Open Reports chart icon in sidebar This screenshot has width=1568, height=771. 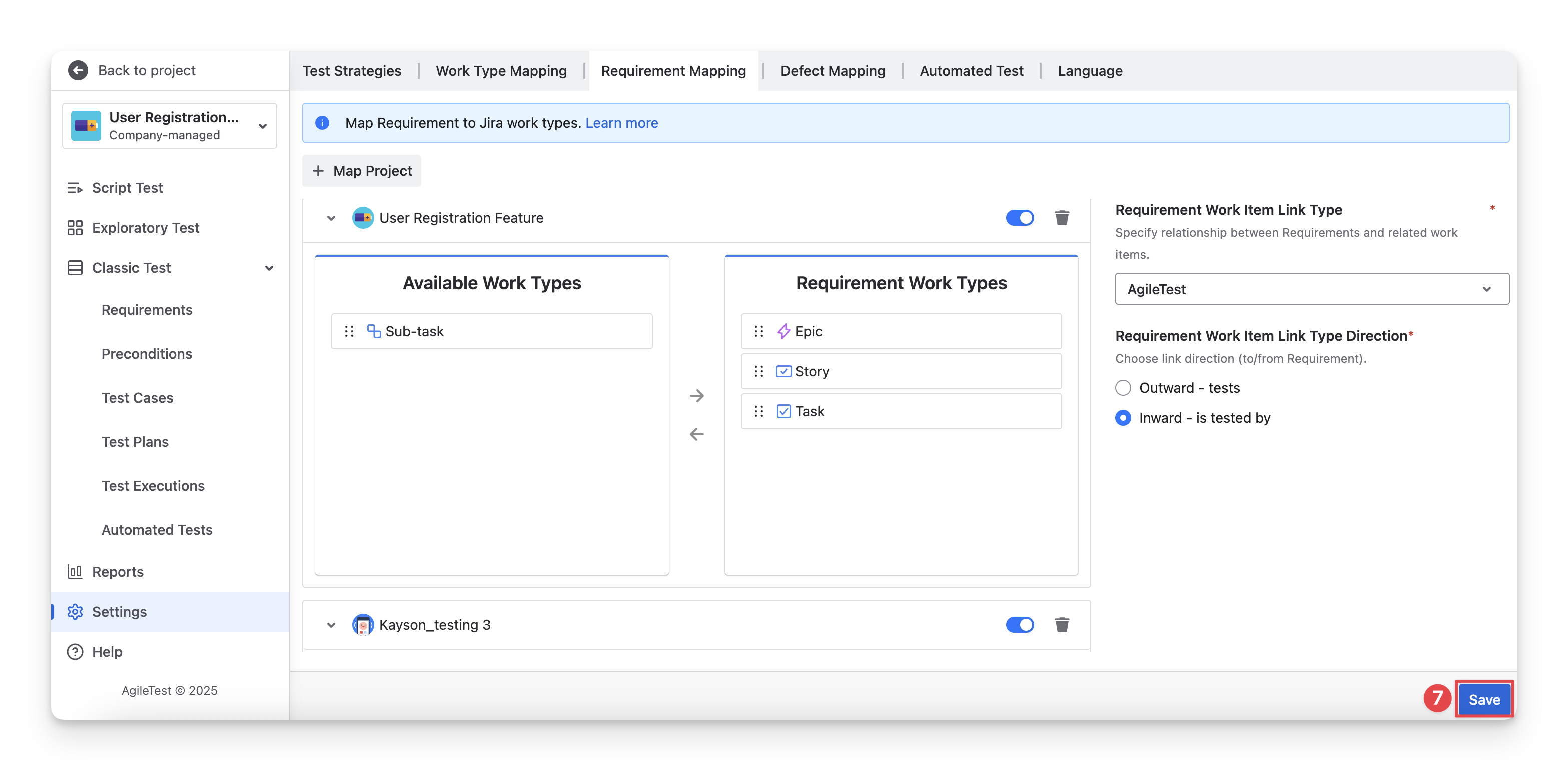(75, 572)
